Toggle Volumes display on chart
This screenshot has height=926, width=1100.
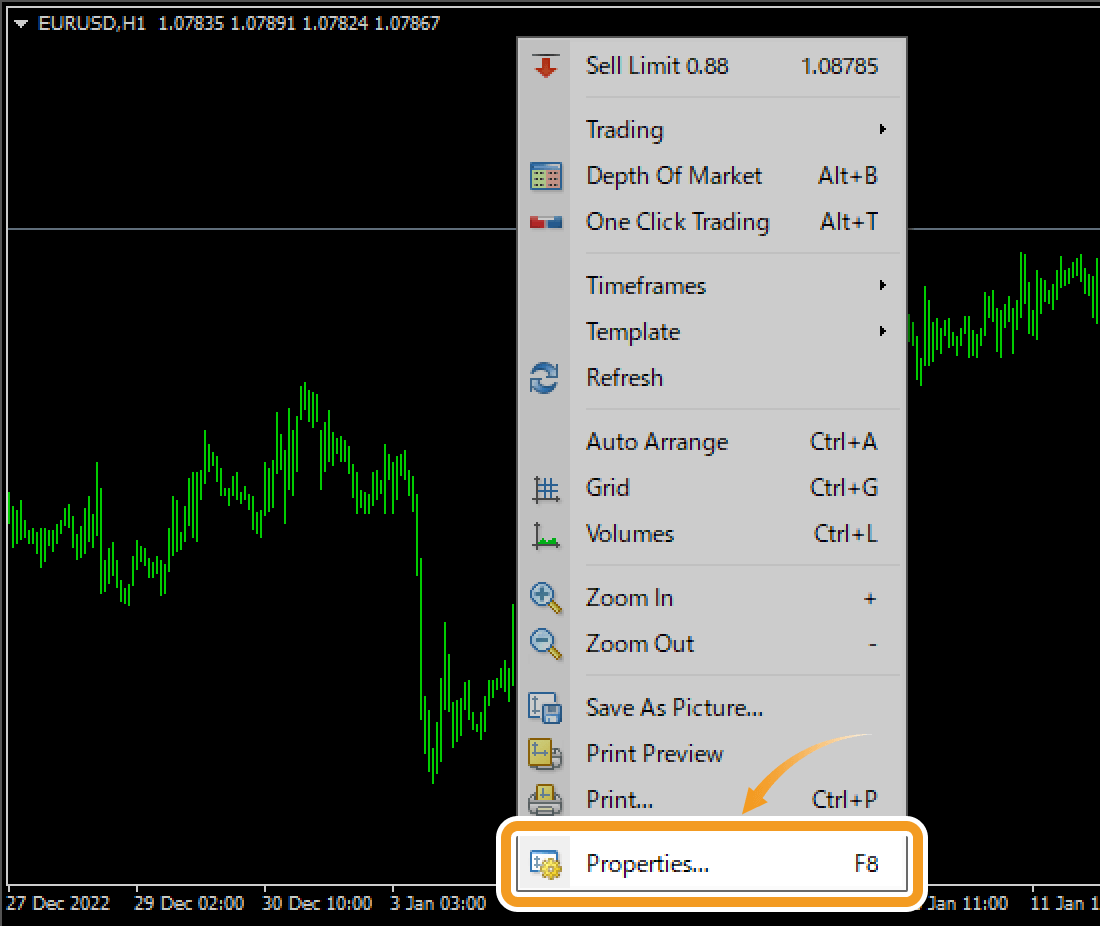click(x=630, y=534)
